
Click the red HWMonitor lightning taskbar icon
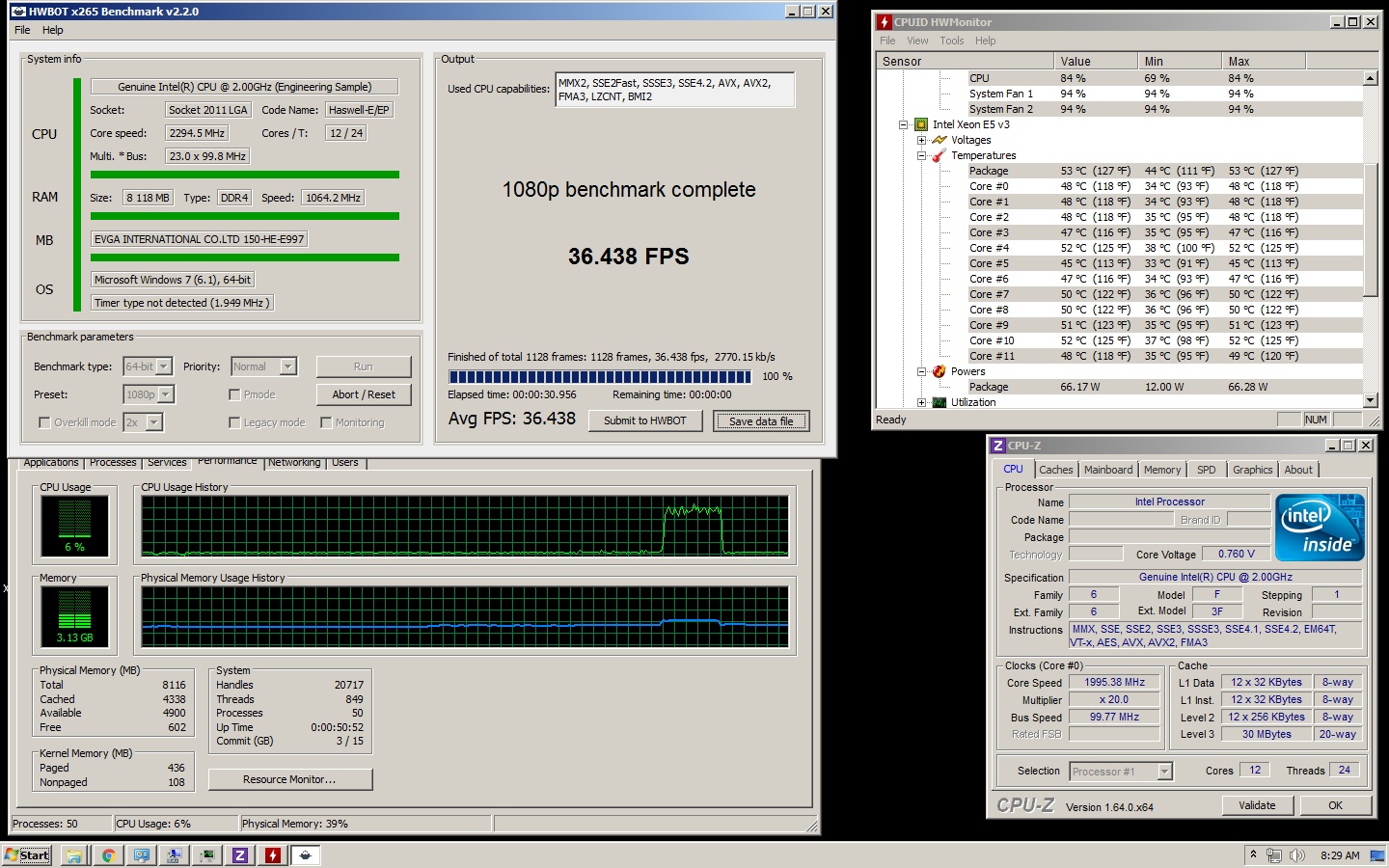(x=273, y=854)
